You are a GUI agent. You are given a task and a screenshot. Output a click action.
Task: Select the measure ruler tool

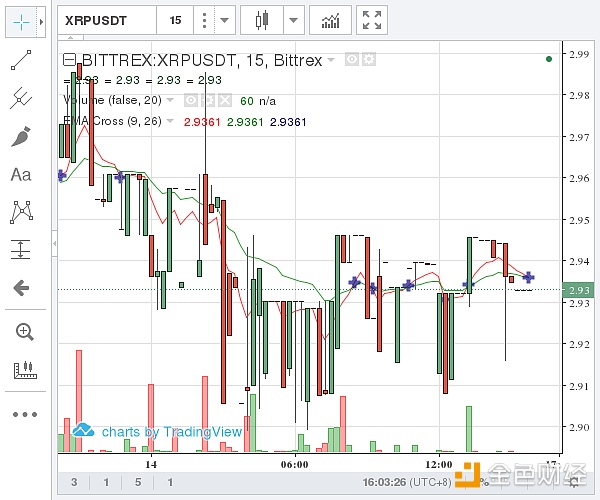(25, 370)
